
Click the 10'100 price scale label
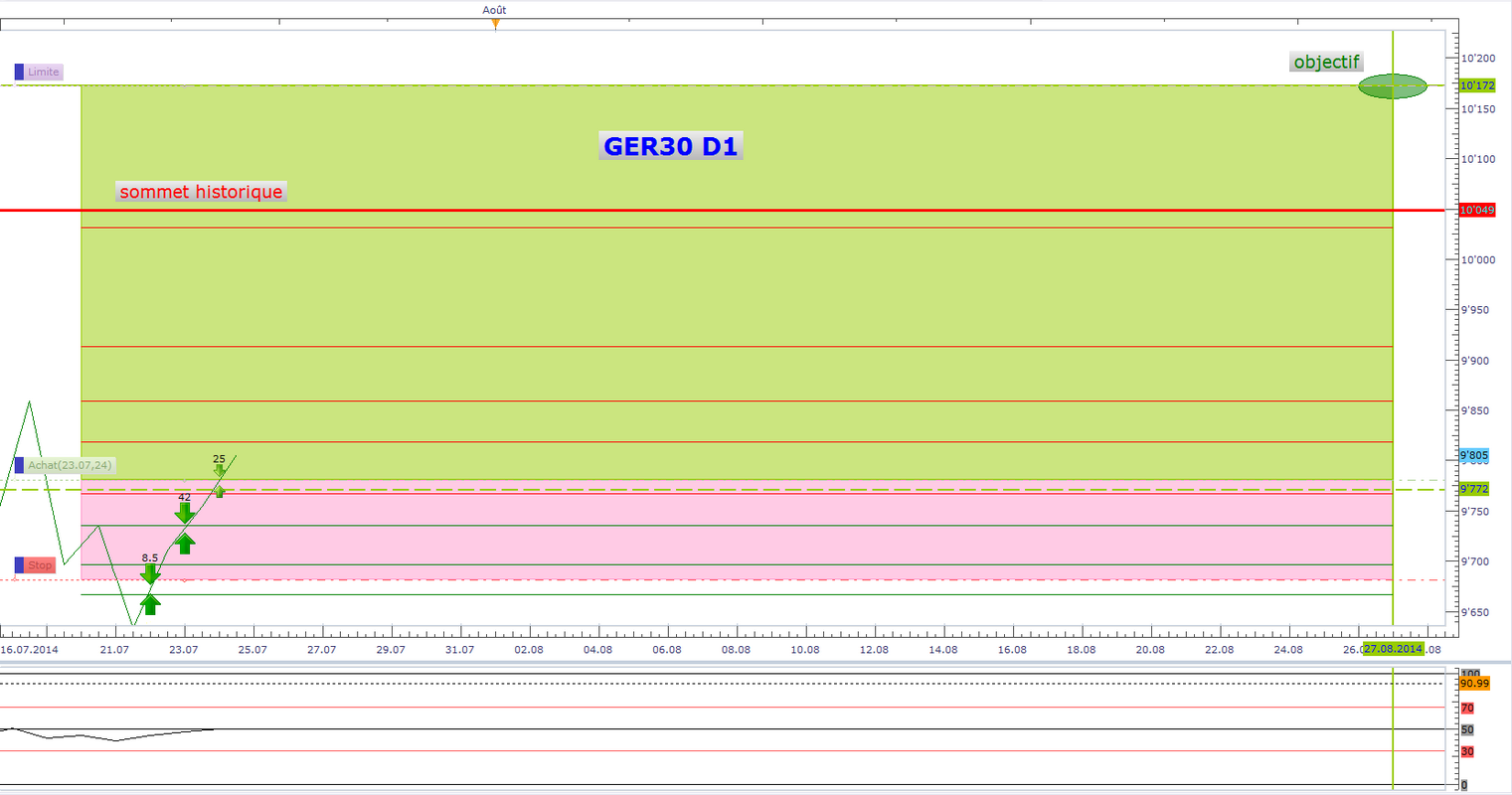pos(1478,159)
